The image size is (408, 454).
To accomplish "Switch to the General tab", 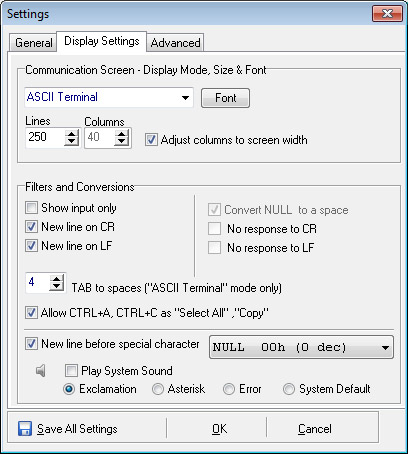I will pos(33,43).
